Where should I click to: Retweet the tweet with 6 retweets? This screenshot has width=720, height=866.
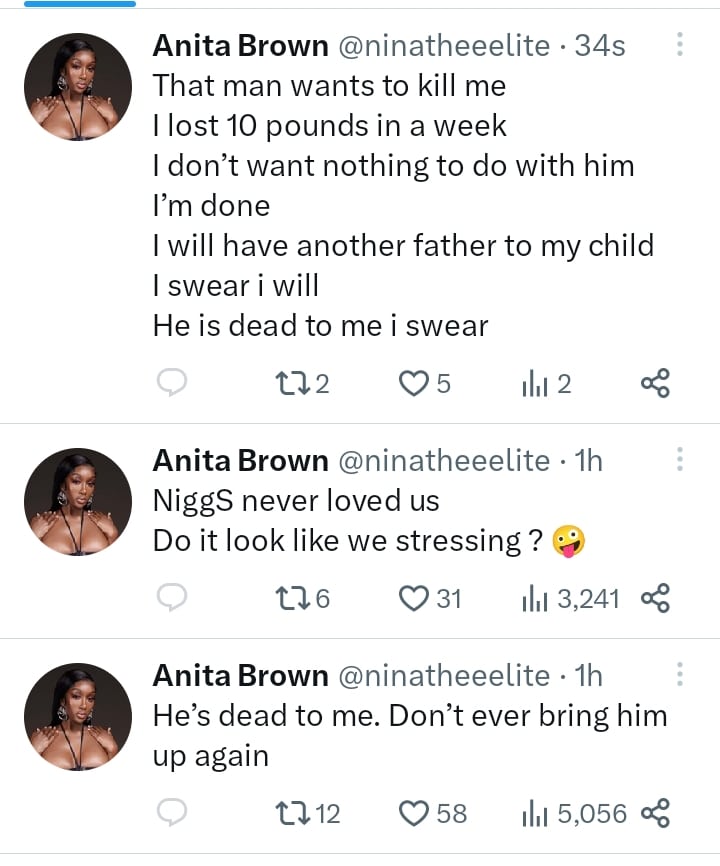click(x=290, y=598)
